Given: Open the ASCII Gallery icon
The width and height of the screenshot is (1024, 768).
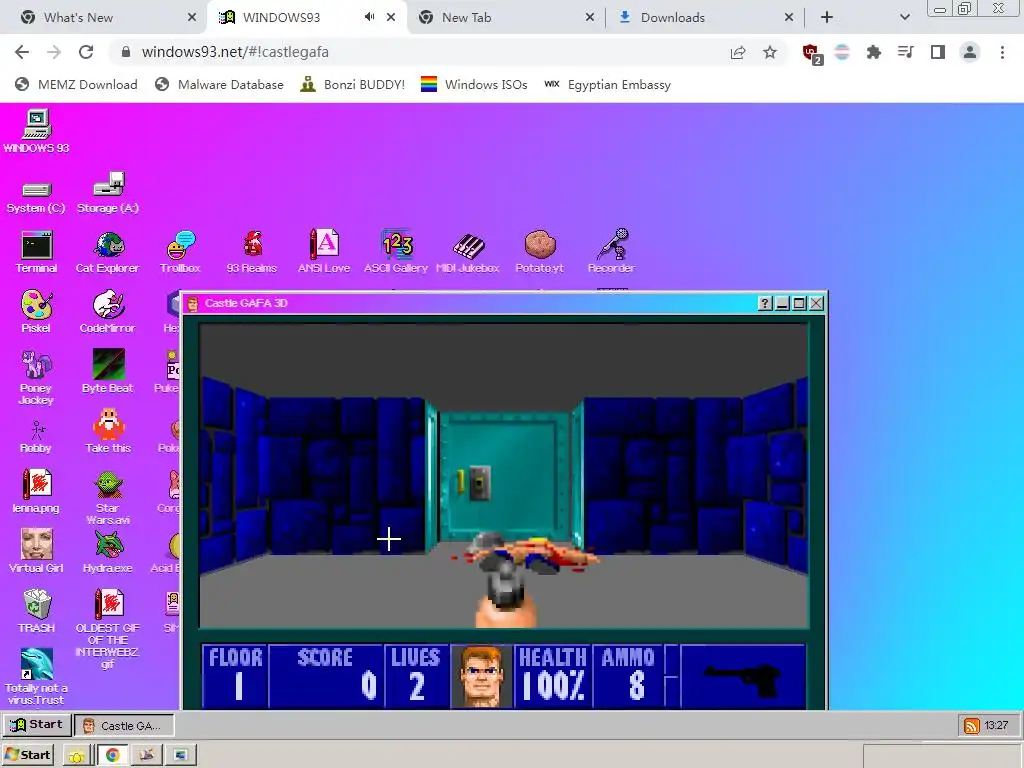Looking at the screenshot, I should coord(396,252).
